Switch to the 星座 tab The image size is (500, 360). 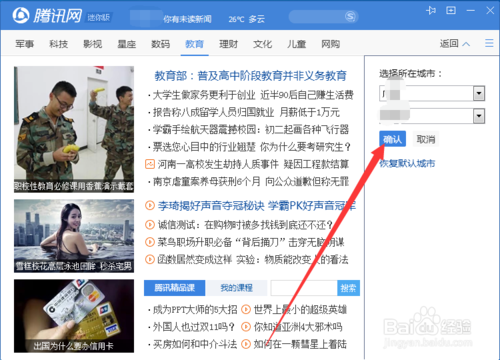point(127,44)
